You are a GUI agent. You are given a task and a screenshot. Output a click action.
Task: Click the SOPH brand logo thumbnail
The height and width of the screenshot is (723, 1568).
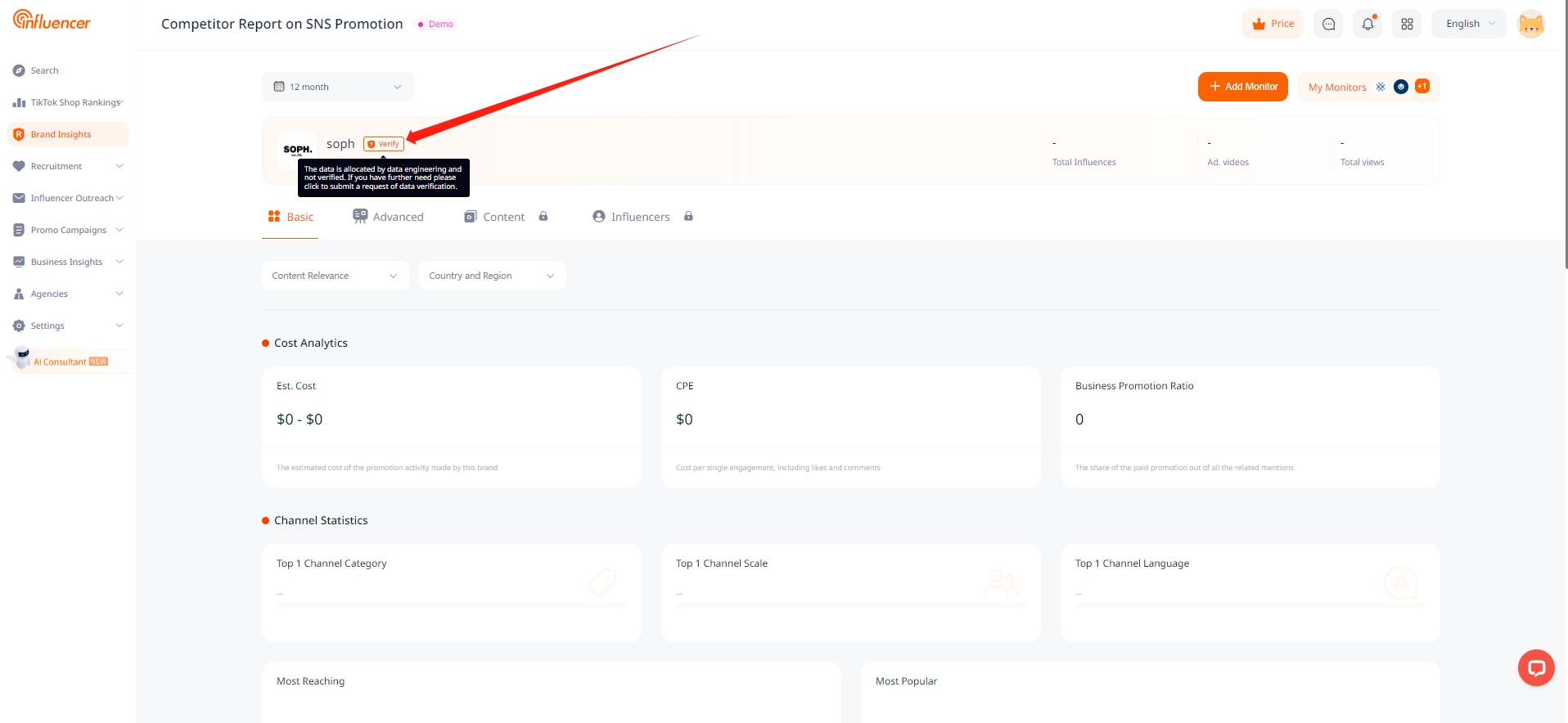point(297,150)
